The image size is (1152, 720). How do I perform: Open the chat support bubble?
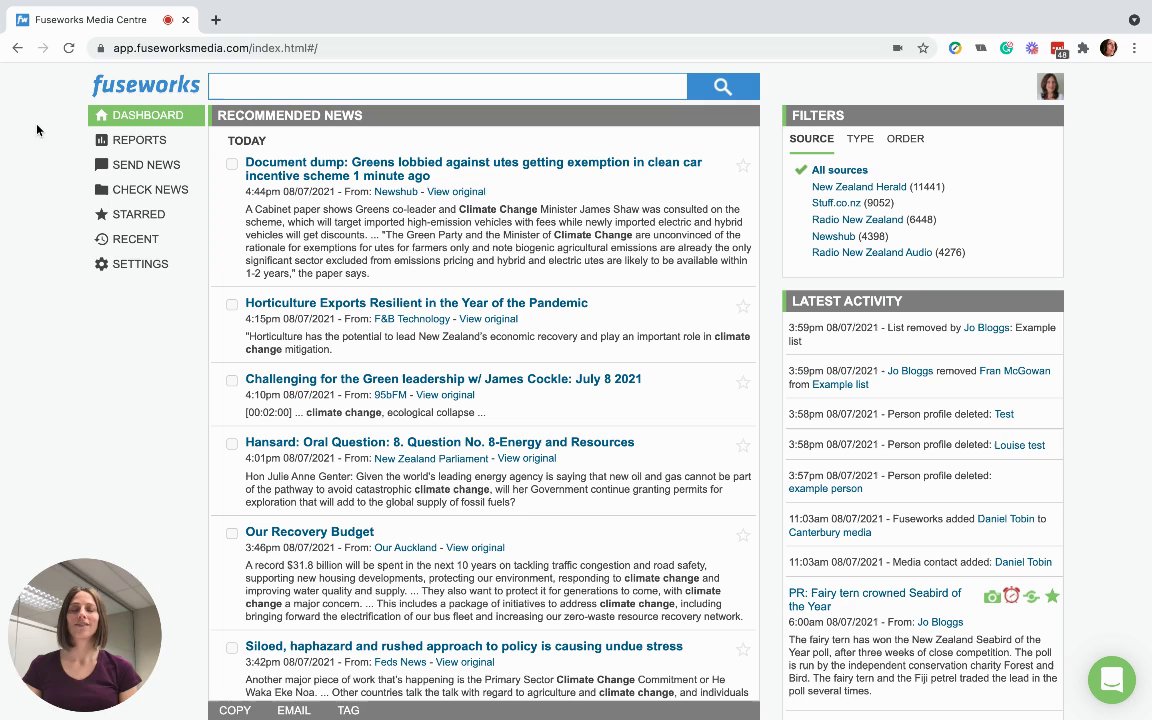coord(1112,680)
